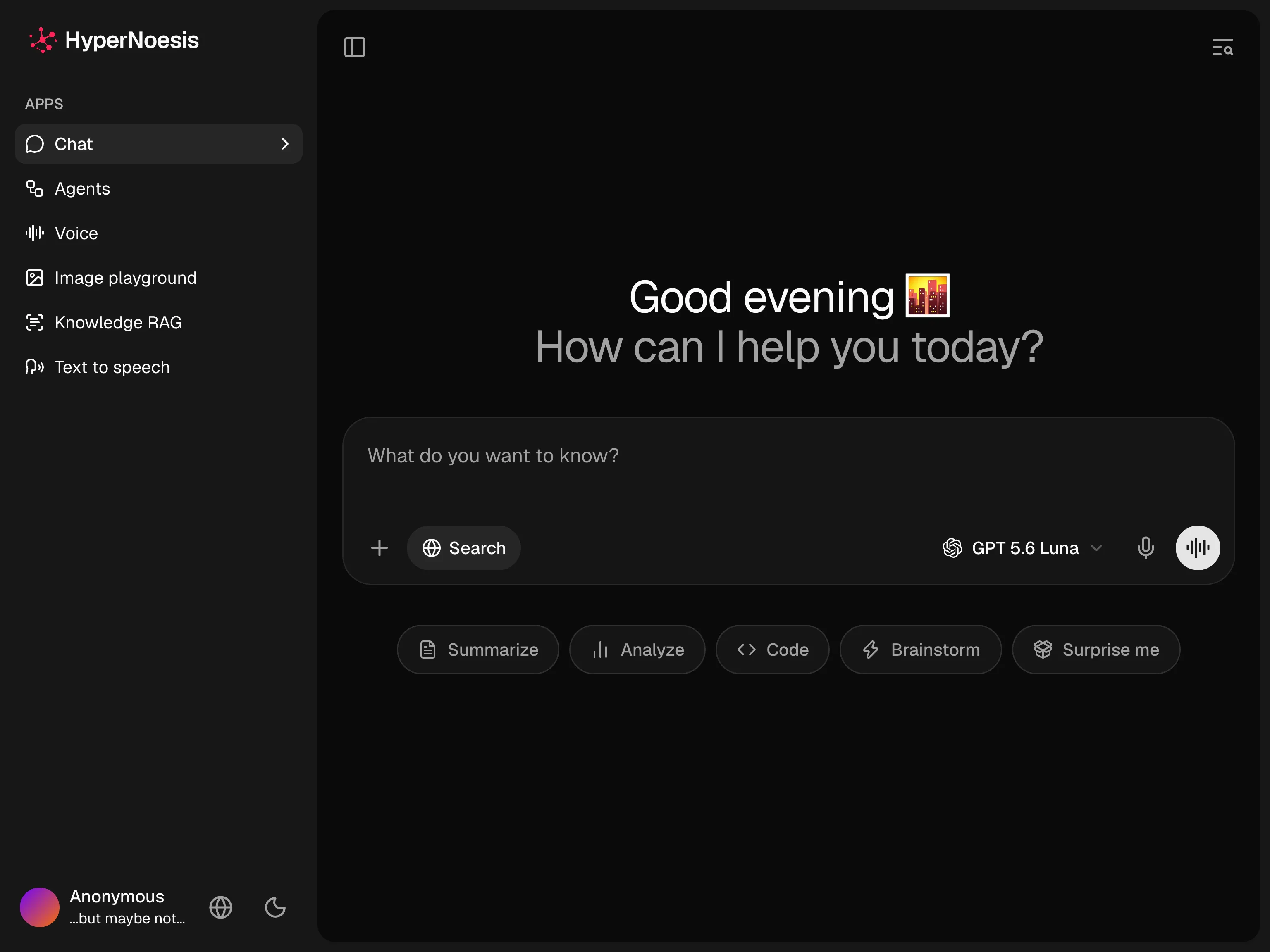Focus the 'What do you want to know?' field
The image size is (1270, 952).
point(788,456)
